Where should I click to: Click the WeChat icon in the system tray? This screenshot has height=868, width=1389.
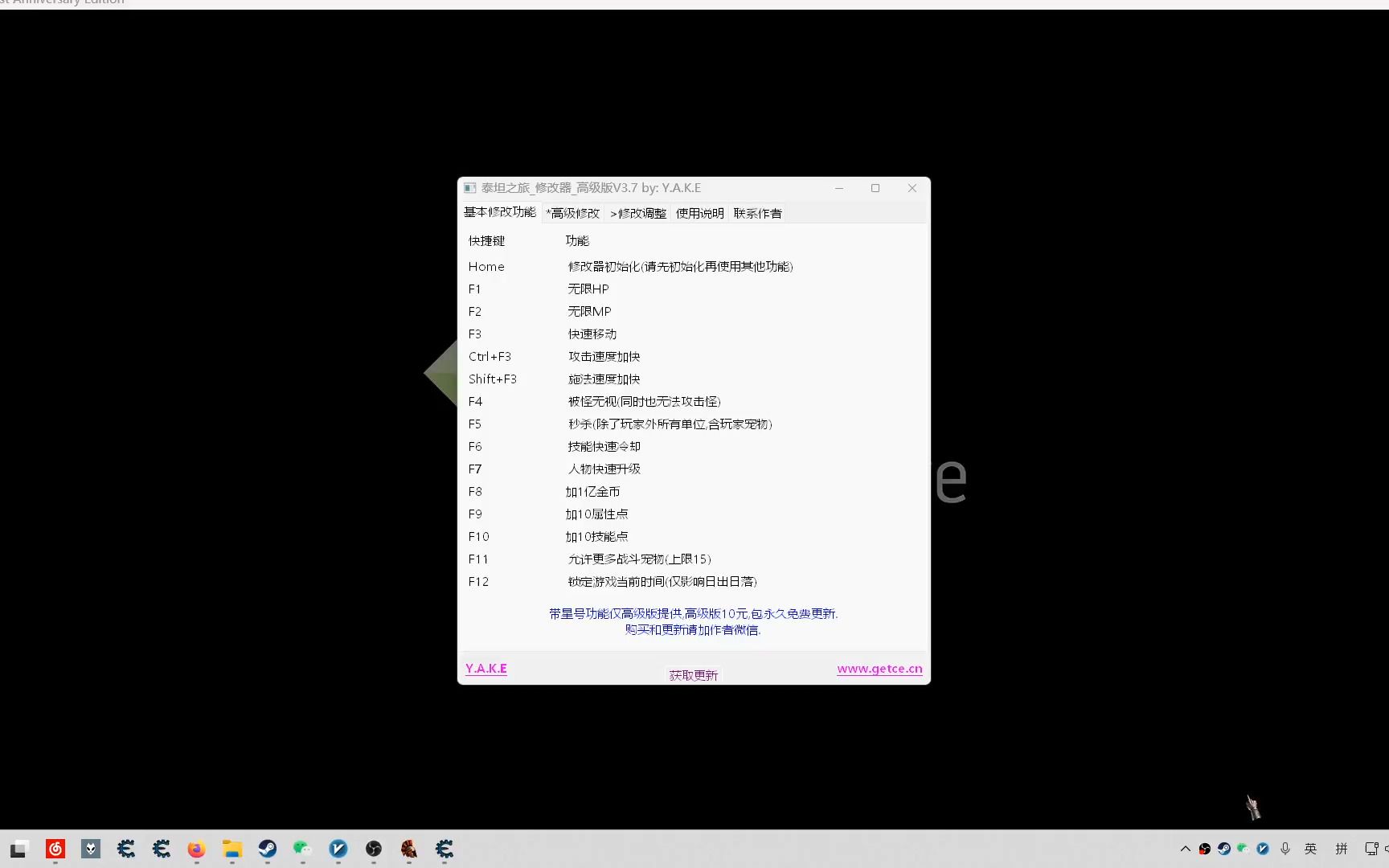click(1244, 849)
